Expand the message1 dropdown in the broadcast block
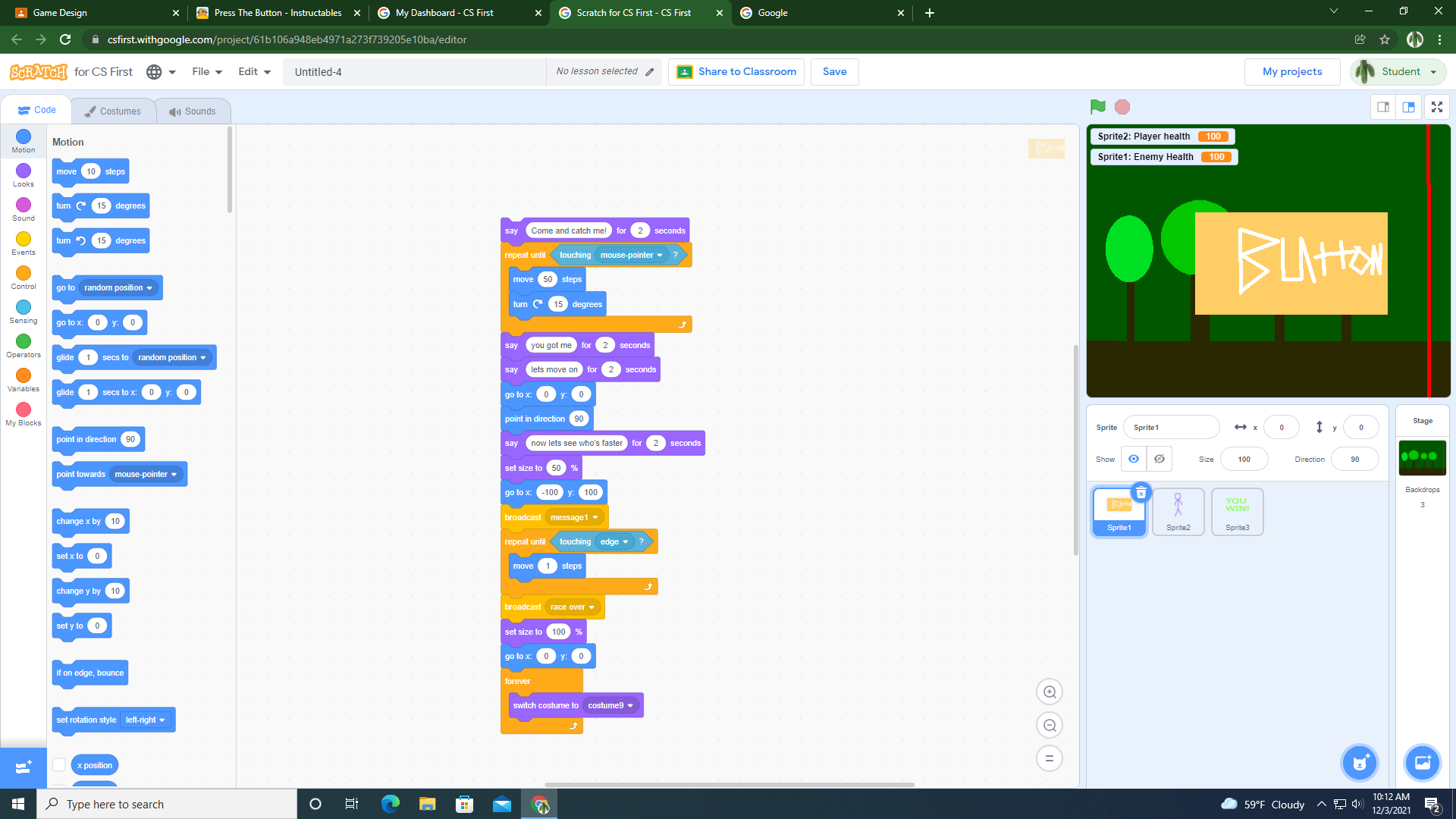1456x819 pixels. [595, 517]
